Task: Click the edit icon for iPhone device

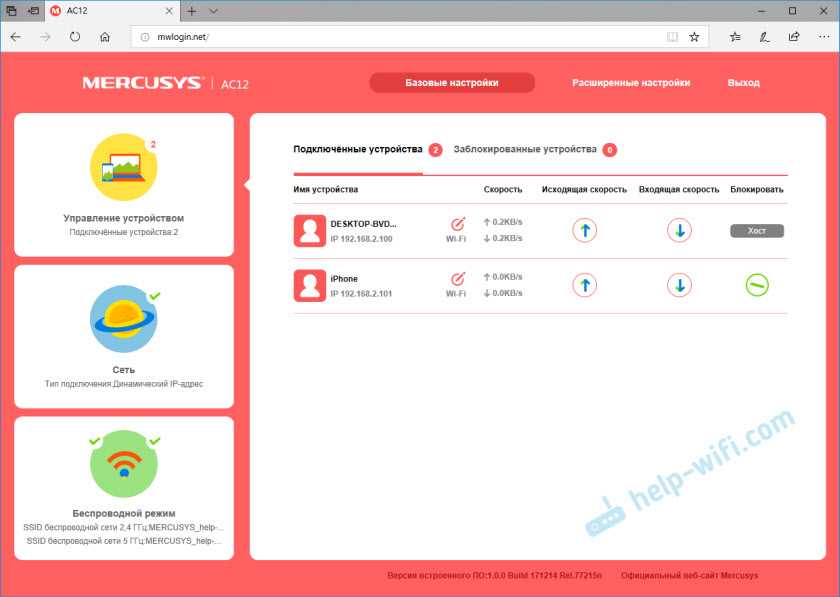Action: pyautogui.click(x=457, y=279)
